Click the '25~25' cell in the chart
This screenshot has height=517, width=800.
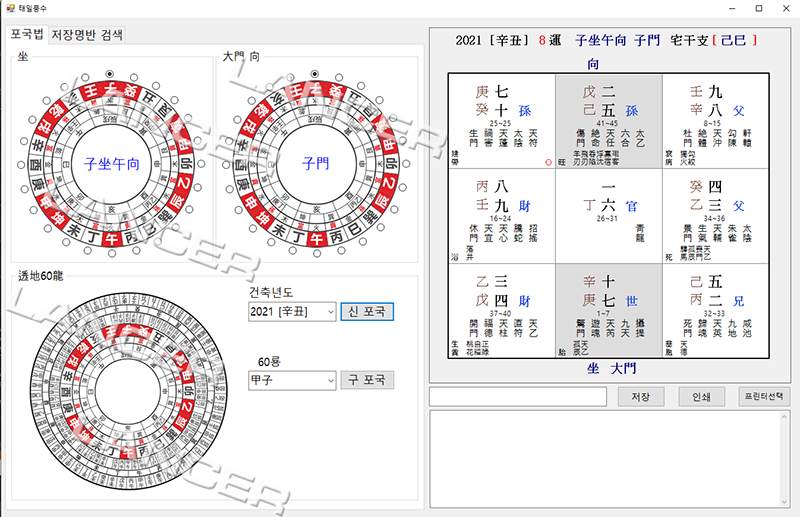(500, 123)
